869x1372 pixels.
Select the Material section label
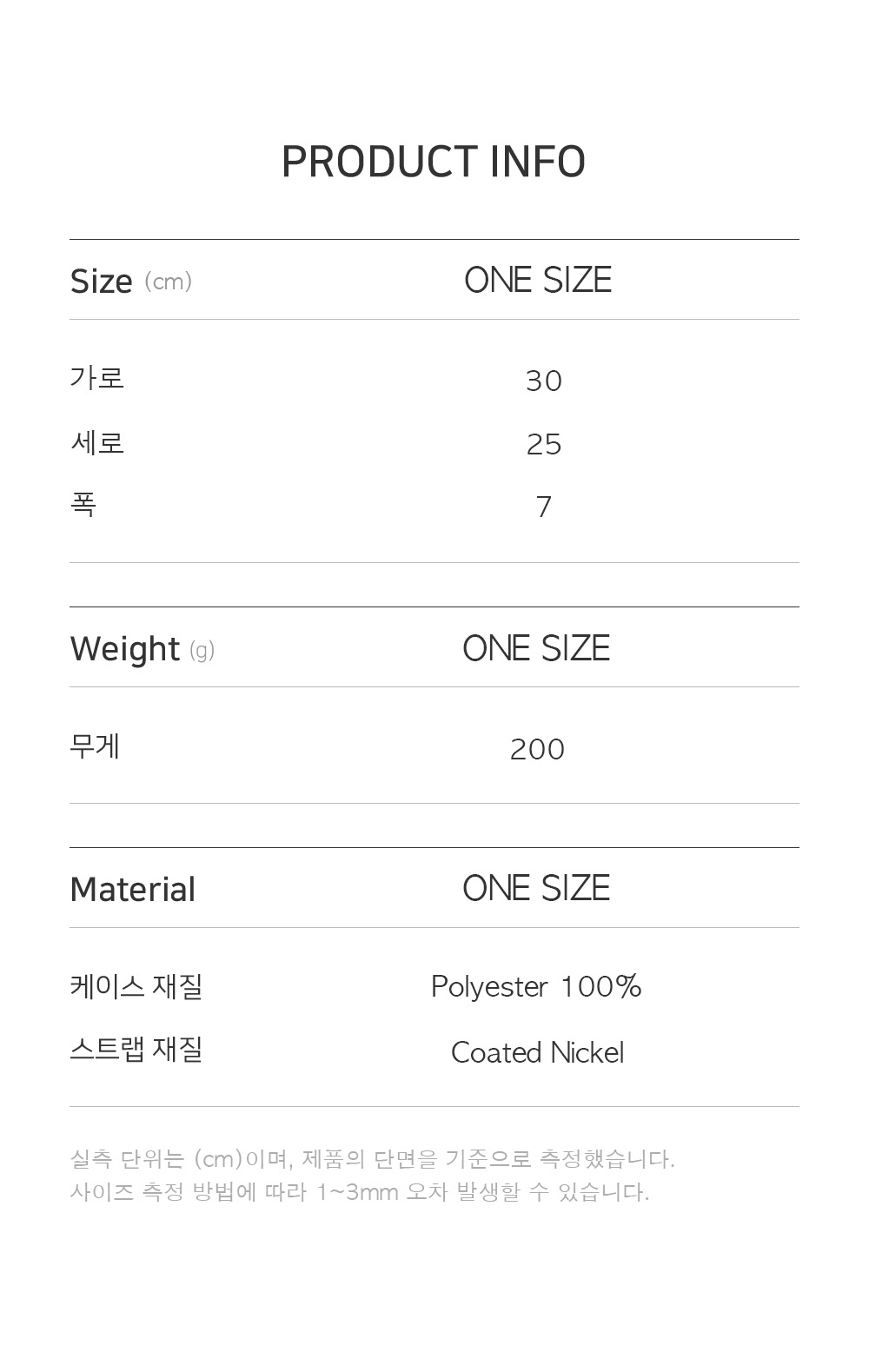click(133, 890)
